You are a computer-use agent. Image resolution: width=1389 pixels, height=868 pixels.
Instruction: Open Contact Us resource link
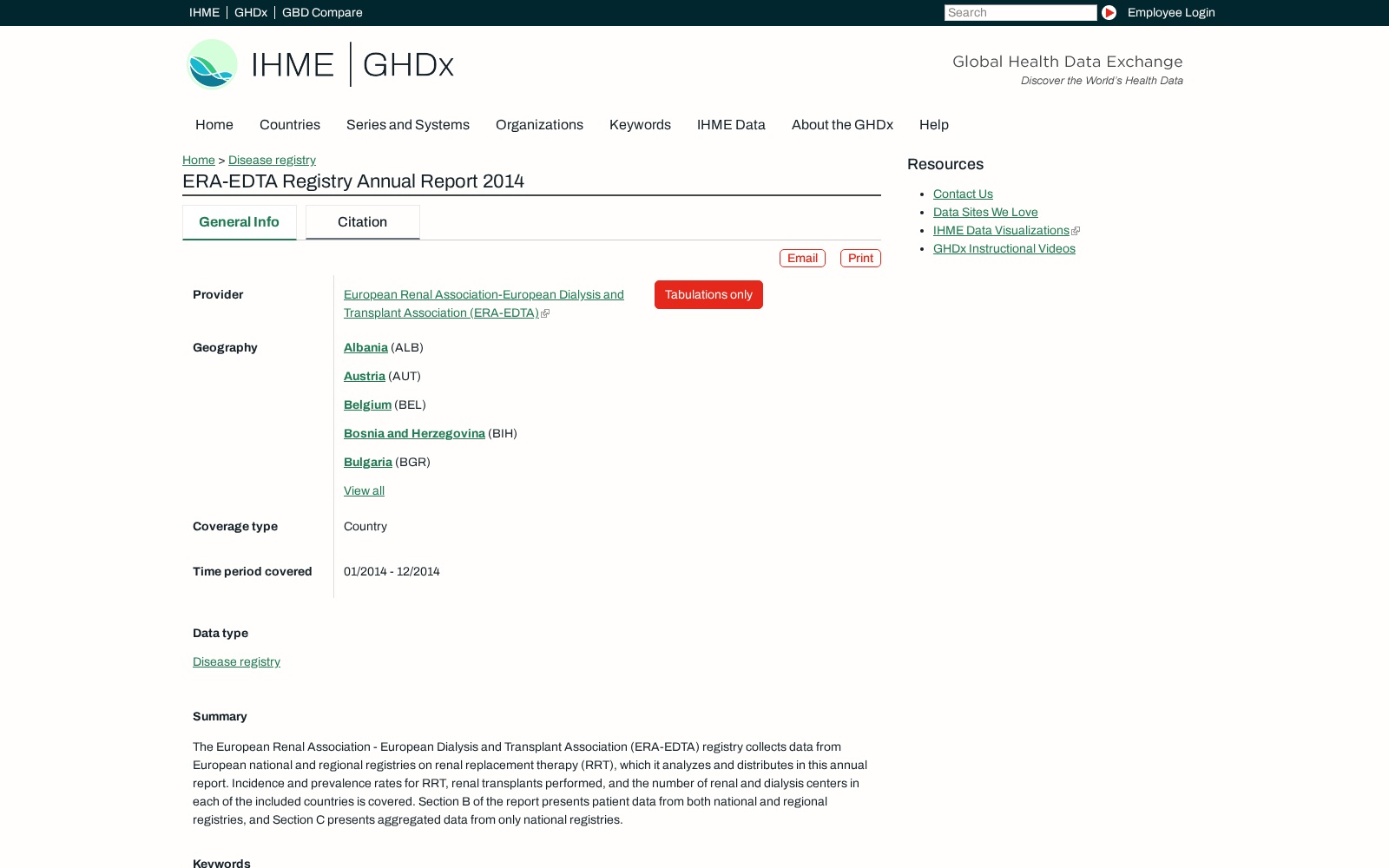tap(963, 194)
